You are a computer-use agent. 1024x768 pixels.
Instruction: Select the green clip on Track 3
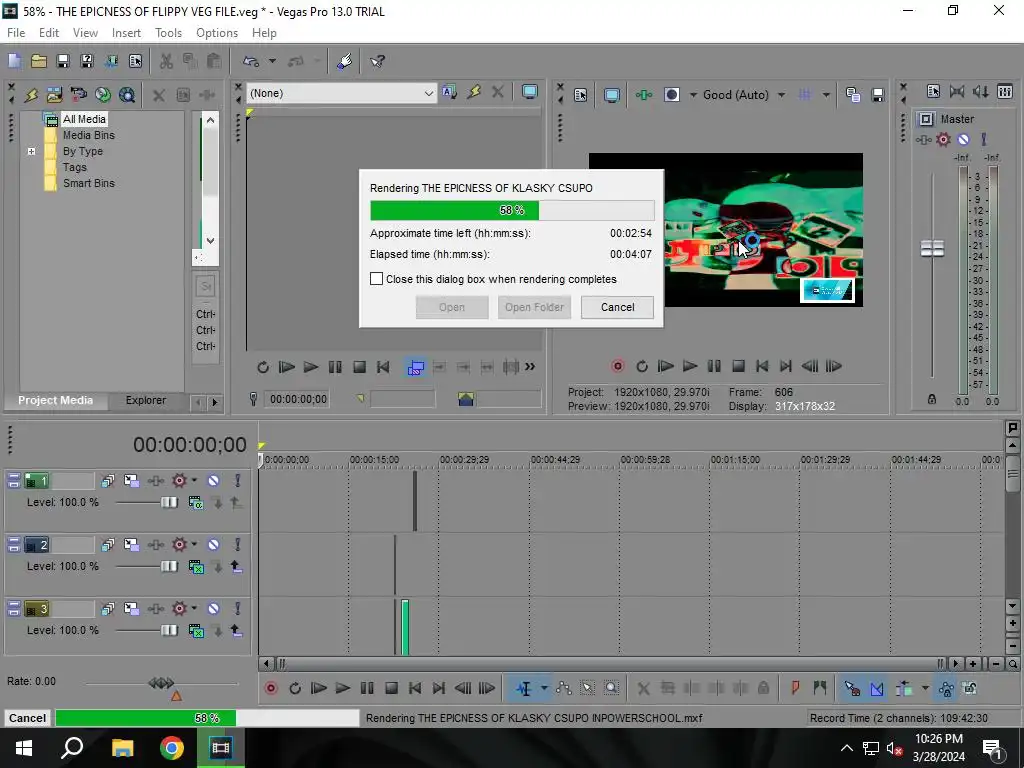(405, 627)
